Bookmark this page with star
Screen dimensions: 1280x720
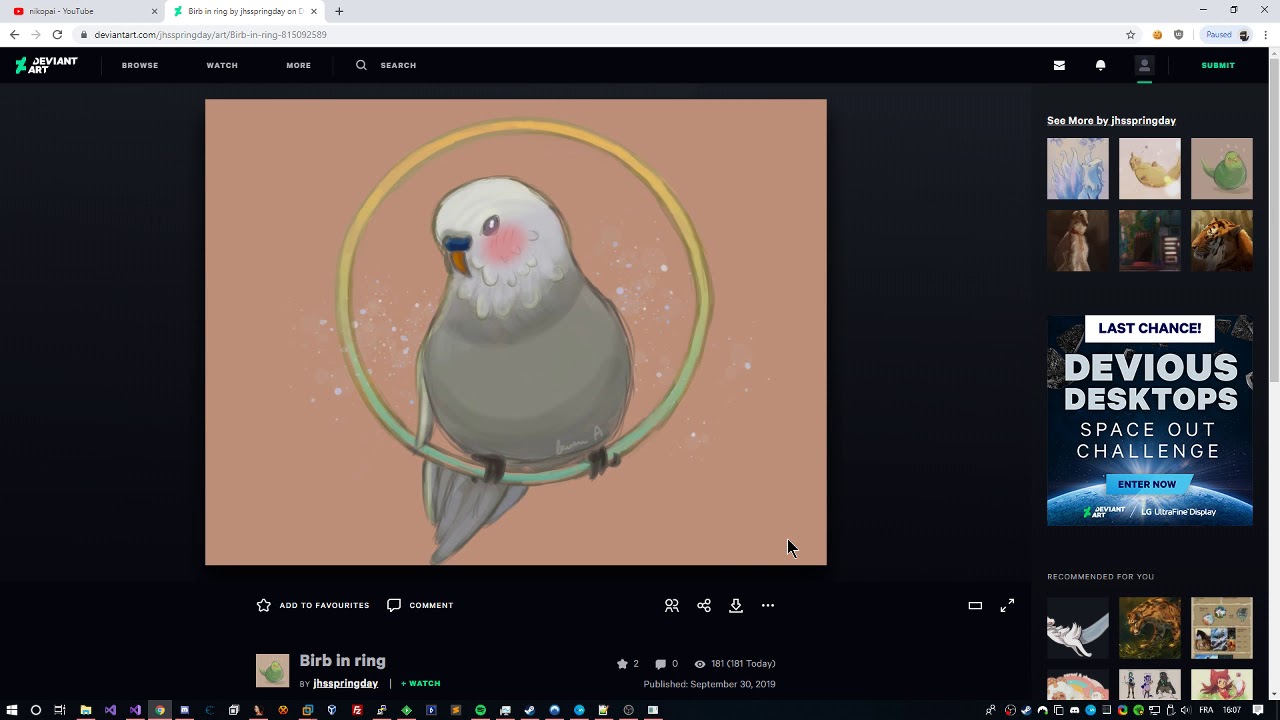point(1131,34)
